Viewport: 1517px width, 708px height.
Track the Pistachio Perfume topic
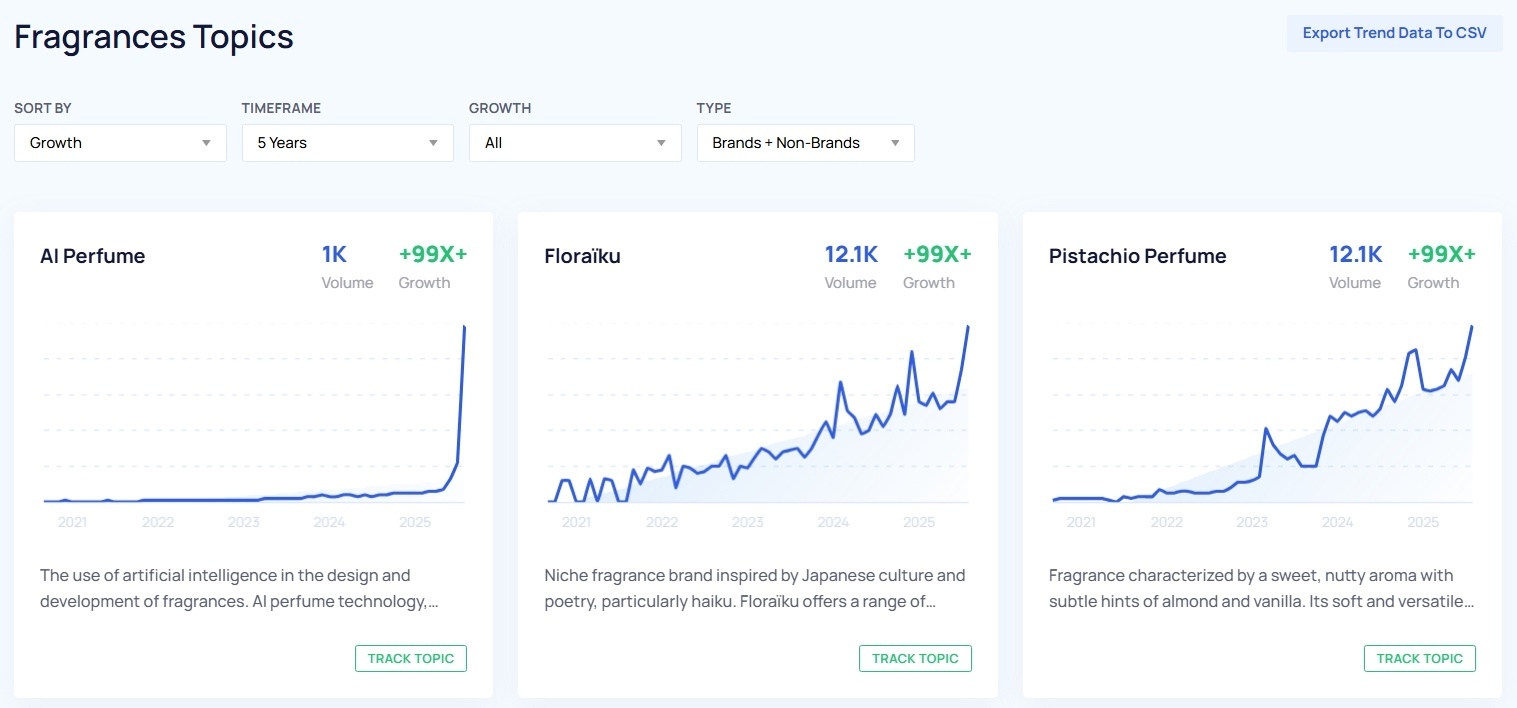pos(1419,658)
